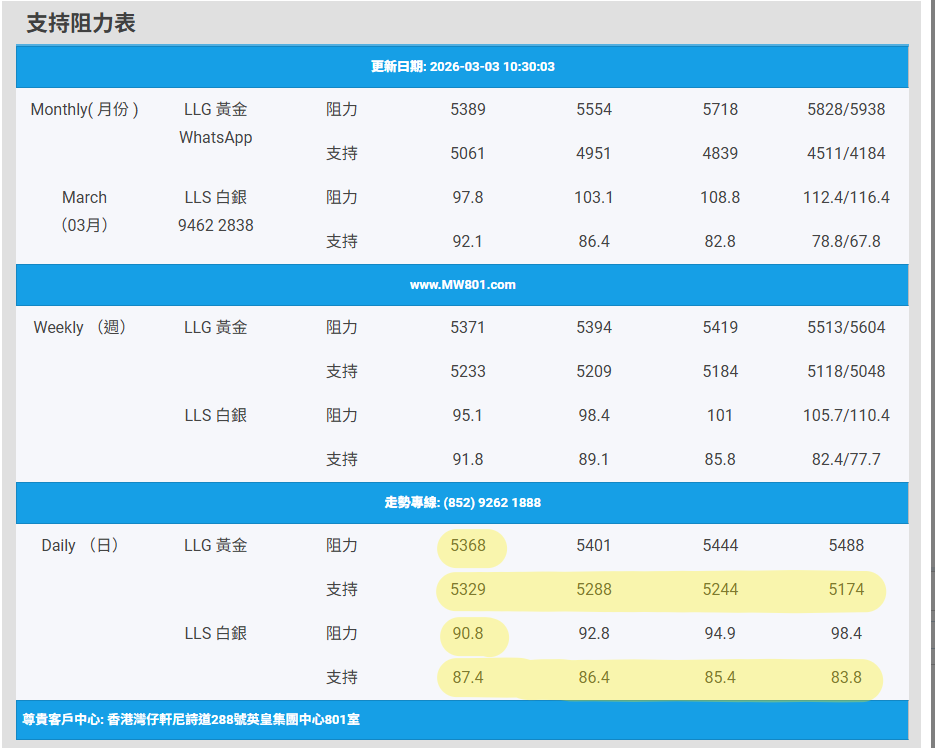Select the highlighted daily gold support 5329
Viewport: 935px width, 748px height.
(468, 590)
